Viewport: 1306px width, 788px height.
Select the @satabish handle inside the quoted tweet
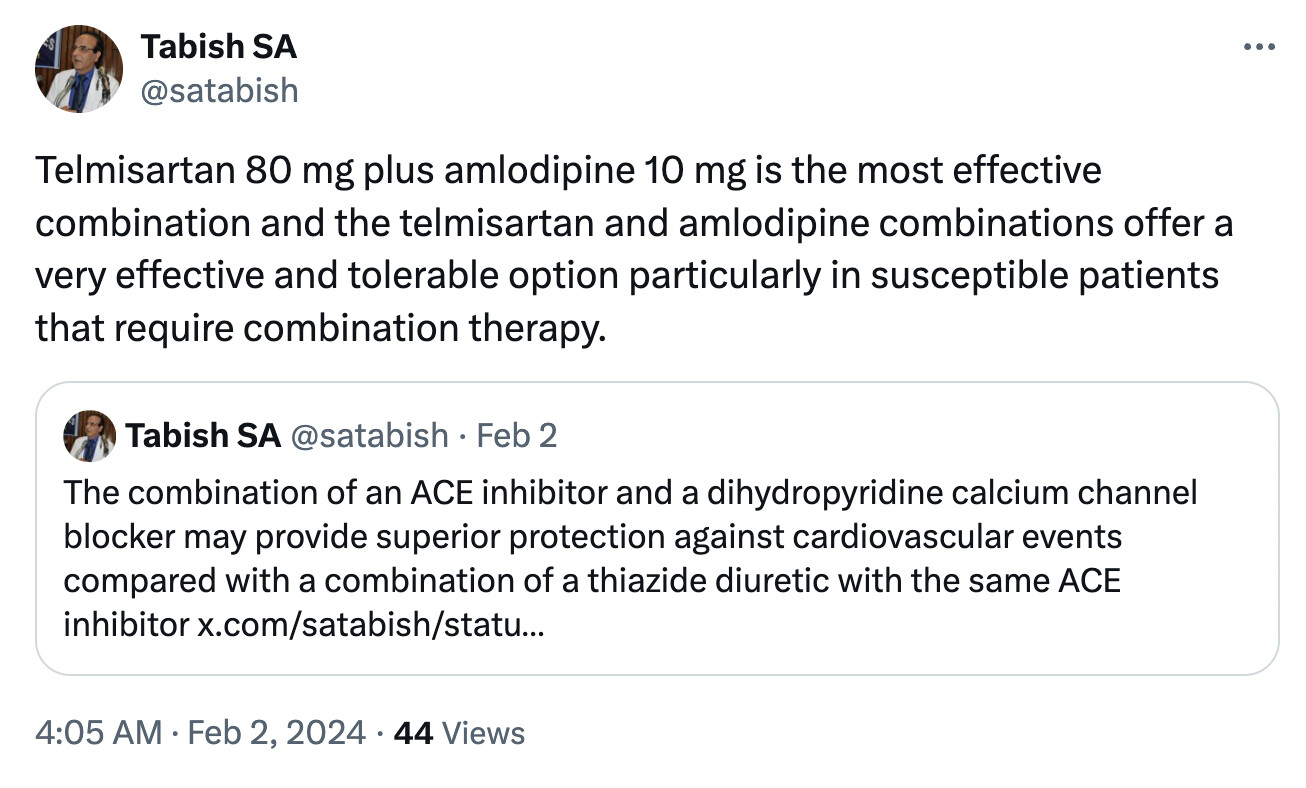click(369, 435)
